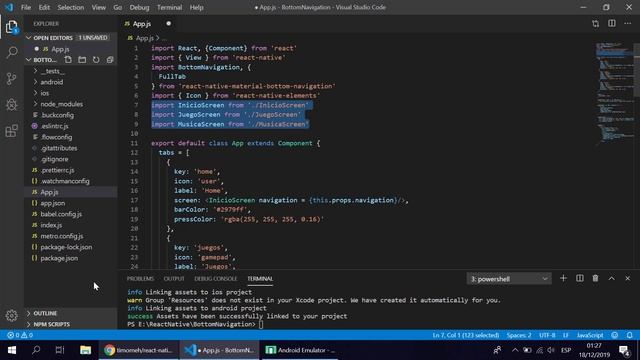
Task: Open the Selection menu
Action: (x=71, y=7)
